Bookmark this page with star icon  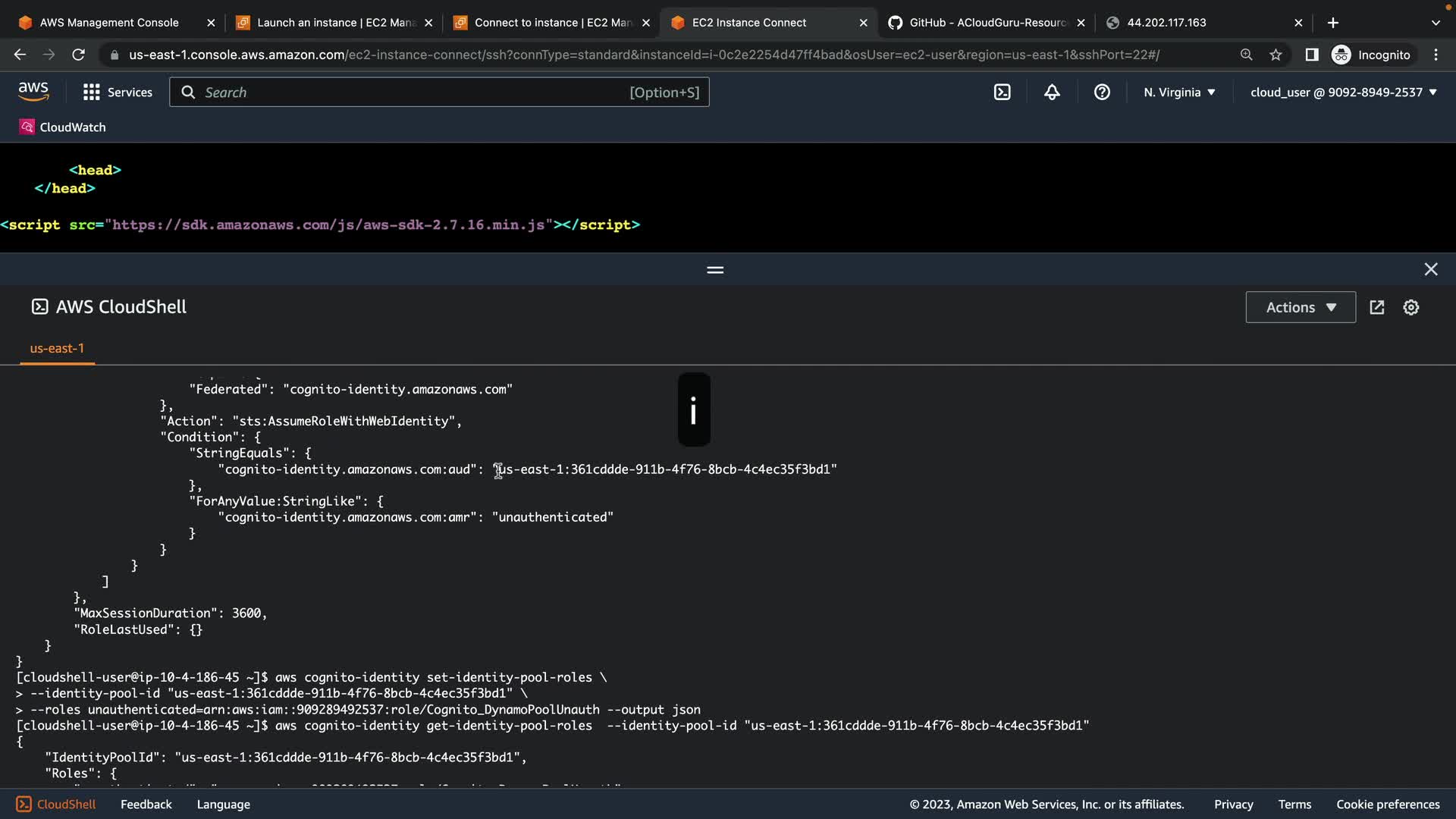pyautogui.click(x=1276, y=55)
